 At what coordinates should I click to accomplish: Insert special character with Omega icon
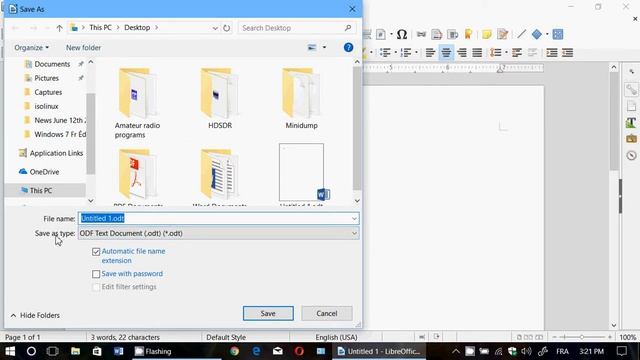tap(402, 34)
